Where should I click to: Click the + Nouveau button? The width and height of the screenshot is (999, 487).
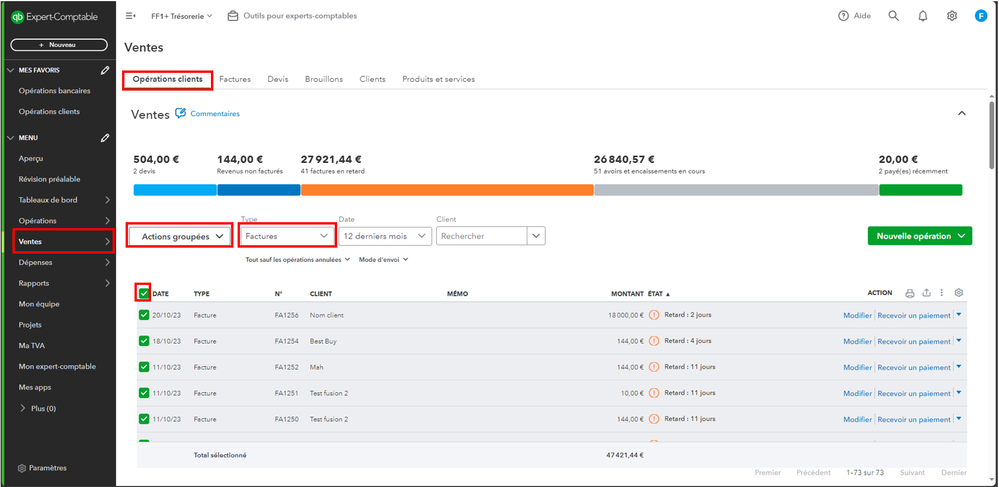pyautogui.click(x=59, y=45)
